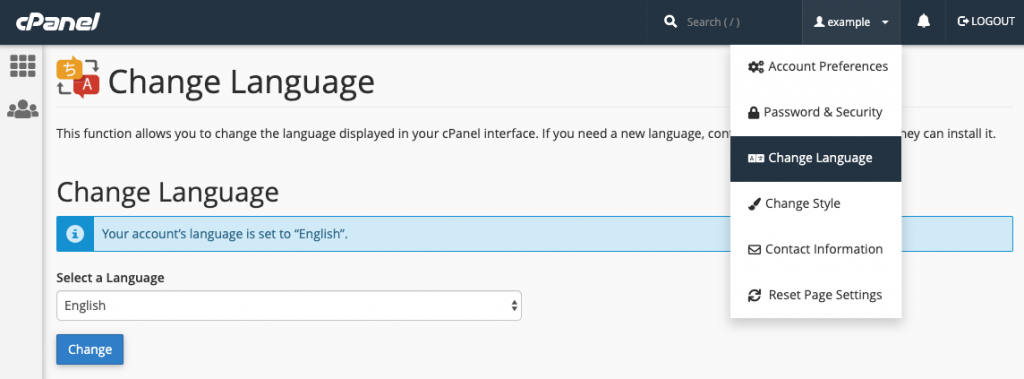
Task: Select Contact Information menu entry
Action: (x=816, y=250)
